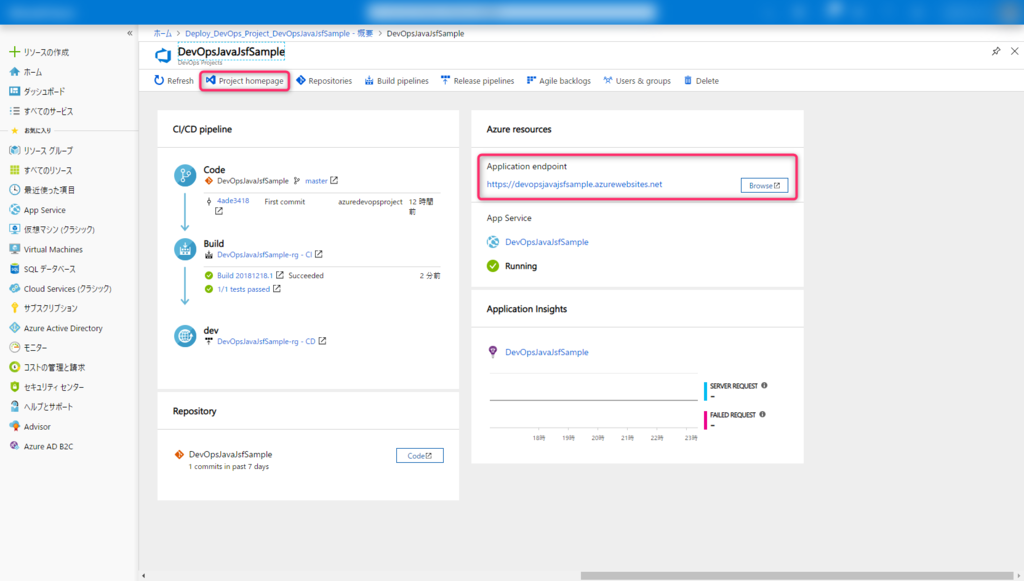Open サブスクリプション key icon
This screenshot has height=581, width=1024.
coord(14,307)
